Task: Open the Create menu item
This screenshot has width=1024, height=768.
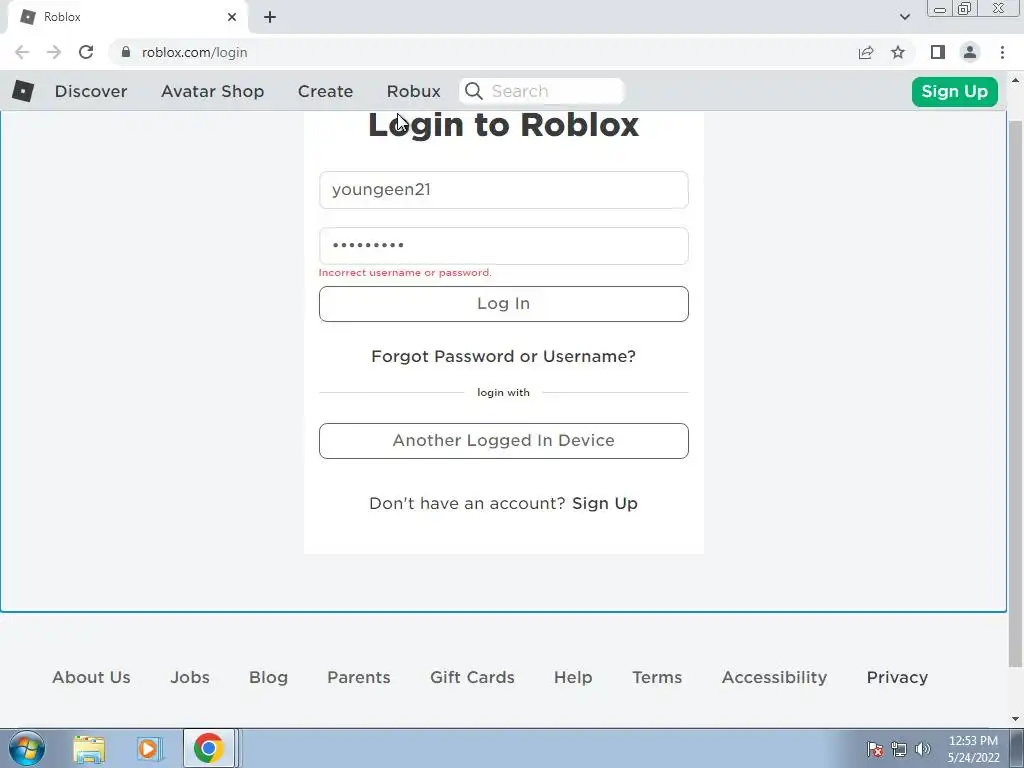Action: [325, 91]
